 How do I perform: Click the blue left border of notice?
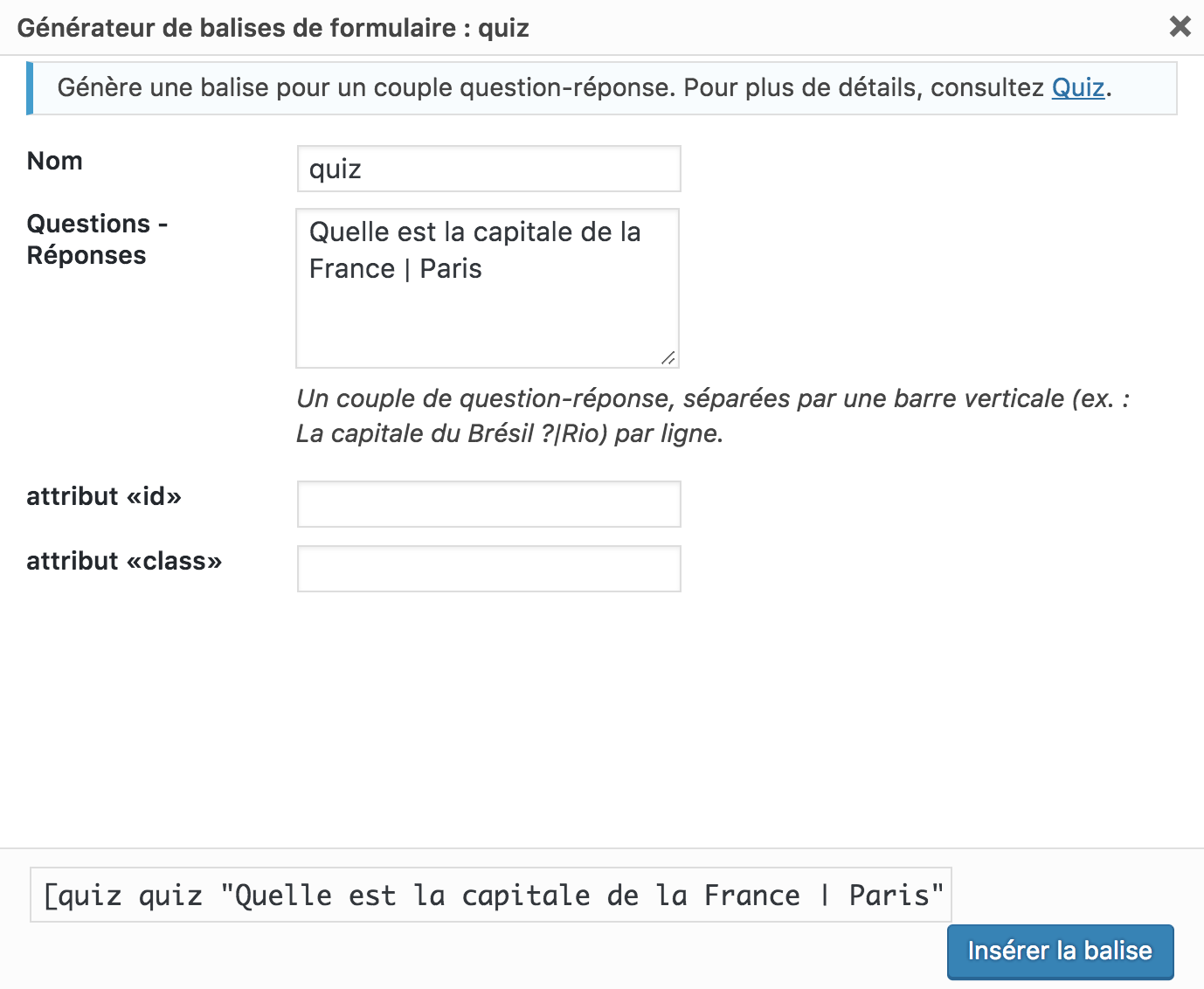tap(30, 88)
